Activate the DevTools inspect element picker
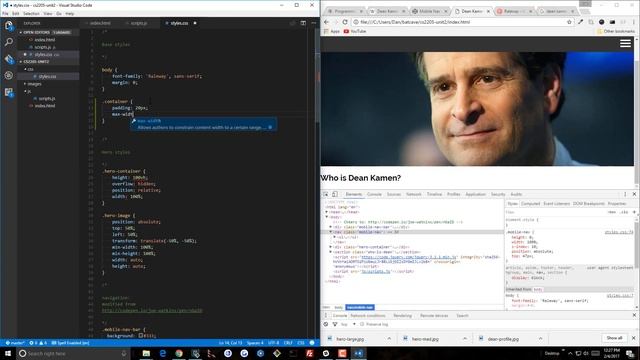The width and height of the screenshot is (640, 360). pyautogui.click(x=326, y=194)
